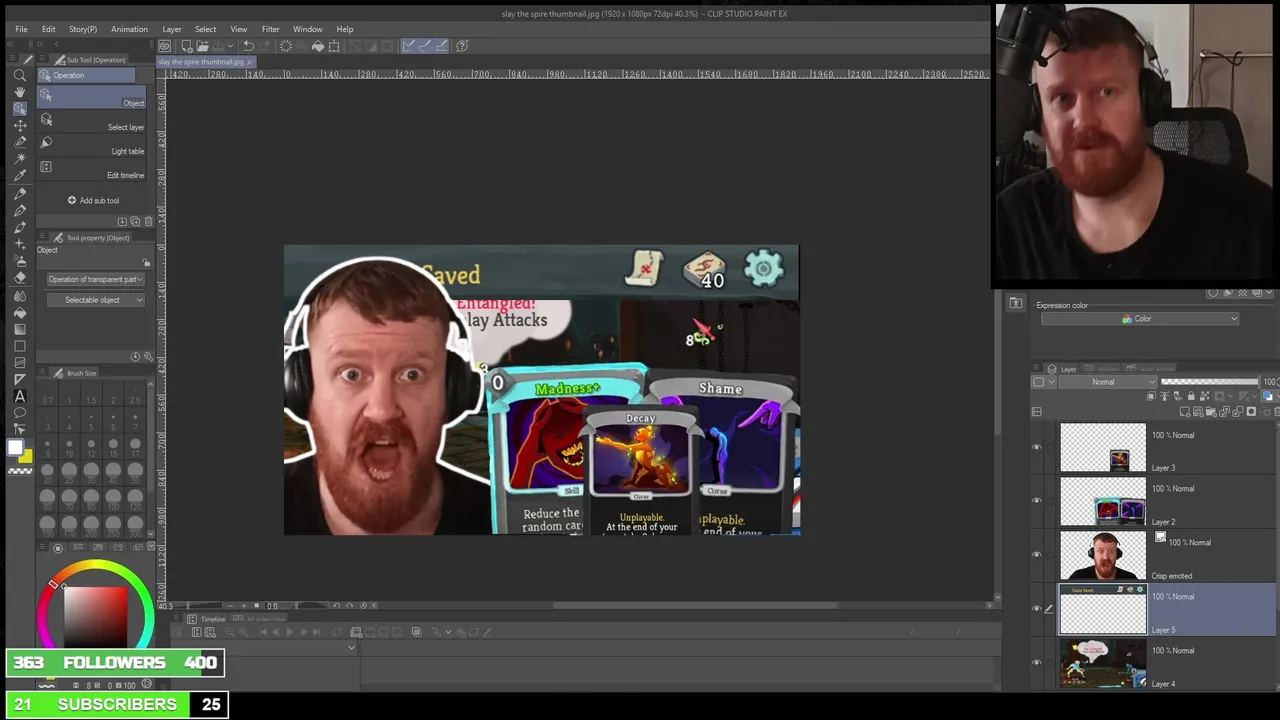Select the Move layer tool
This screenshot has width=1280, height=720.
pos(20,125)
